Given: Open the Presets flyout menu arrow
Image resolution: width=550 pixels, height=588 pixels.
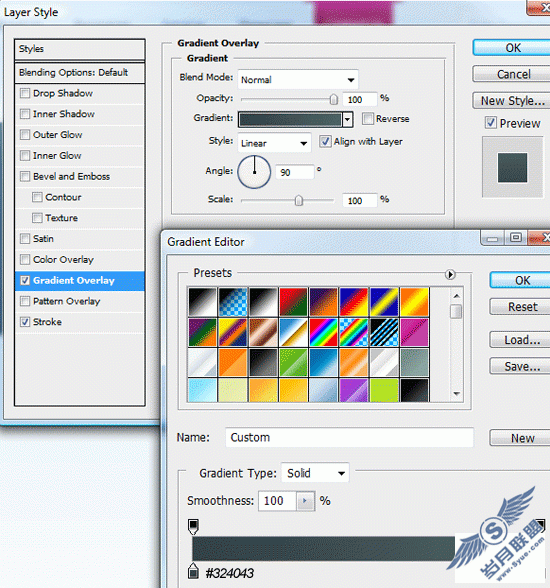Looking at the screenshot, I should pyautogui.click(x=450, y=274).
